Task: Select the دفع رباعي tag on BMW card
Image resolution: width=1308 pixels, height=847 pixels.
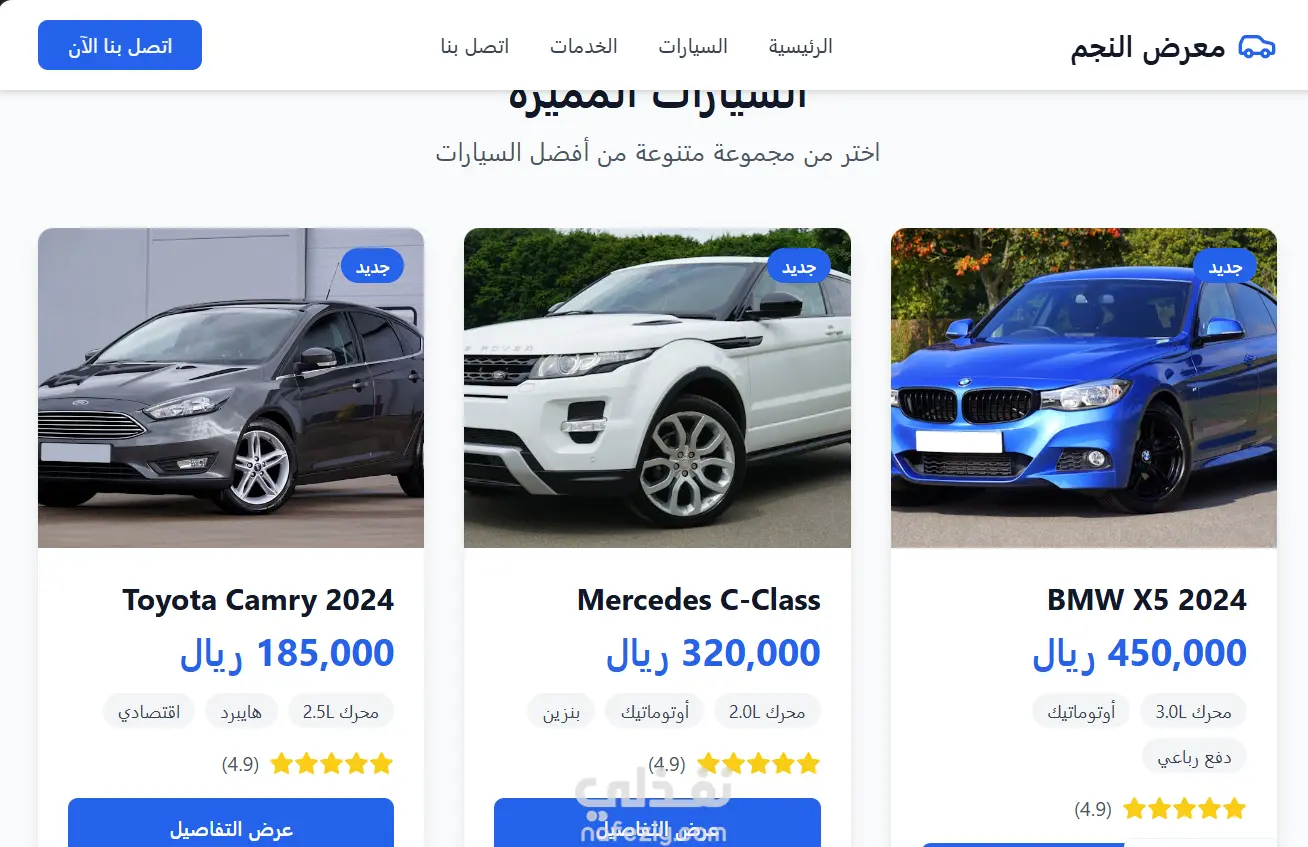Action: pos(1195,757)
